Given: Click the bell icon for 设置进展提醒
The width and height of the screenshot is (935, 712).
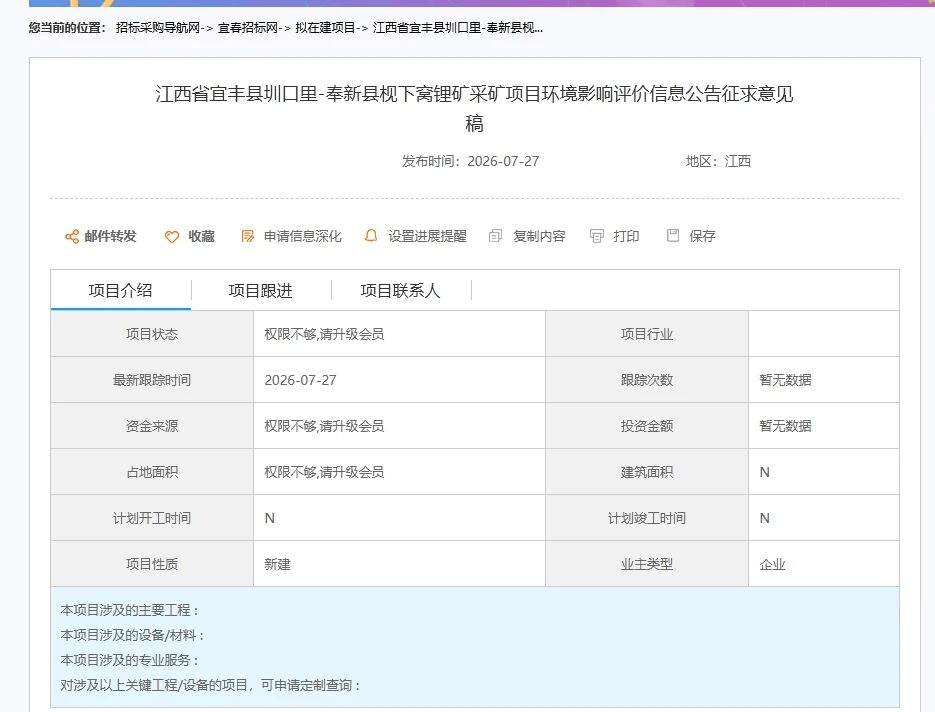Looking at the screenshot, I should coord(371,236).
